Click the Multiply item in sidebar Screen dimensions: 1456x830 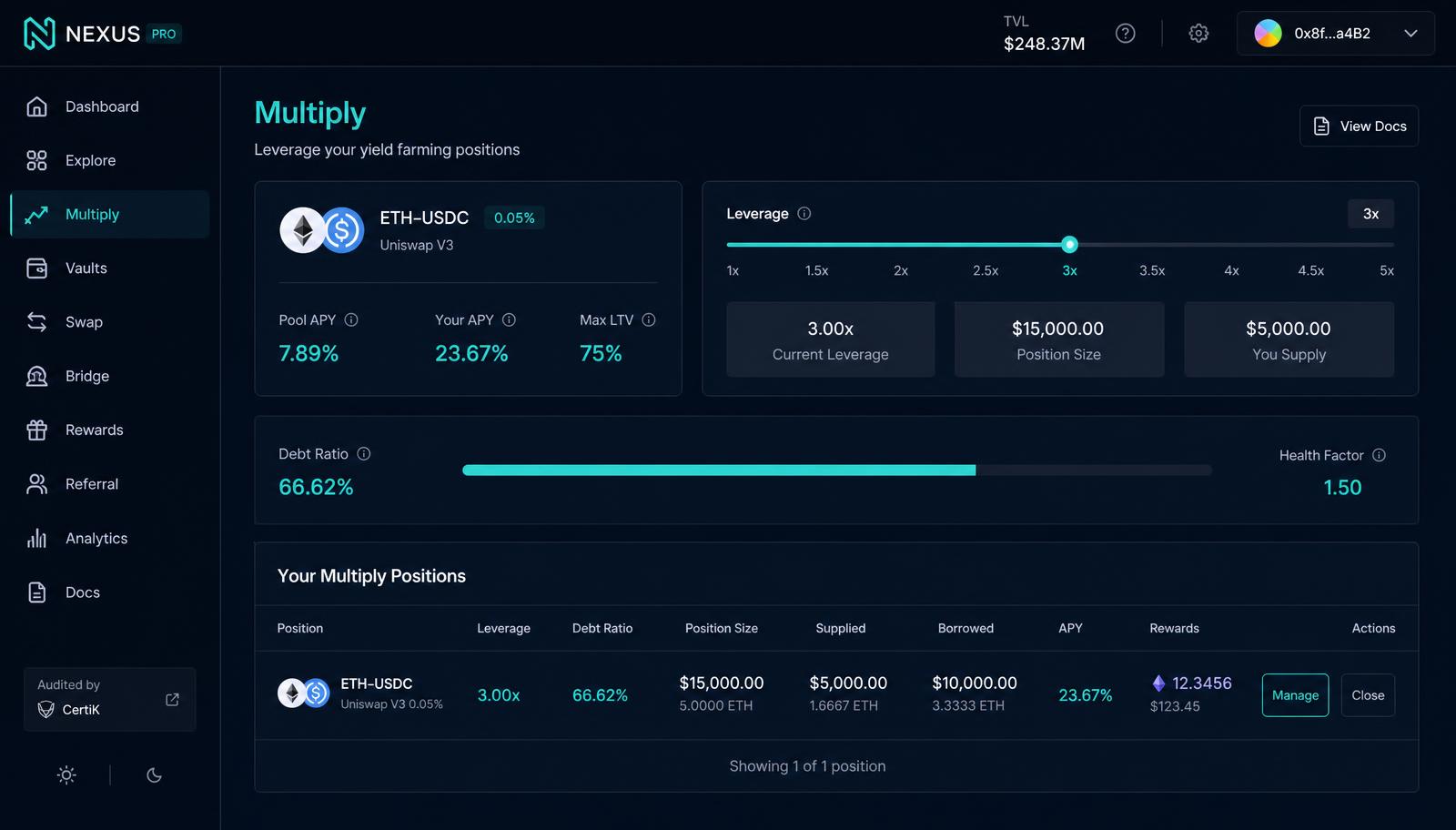coord(110,215)
